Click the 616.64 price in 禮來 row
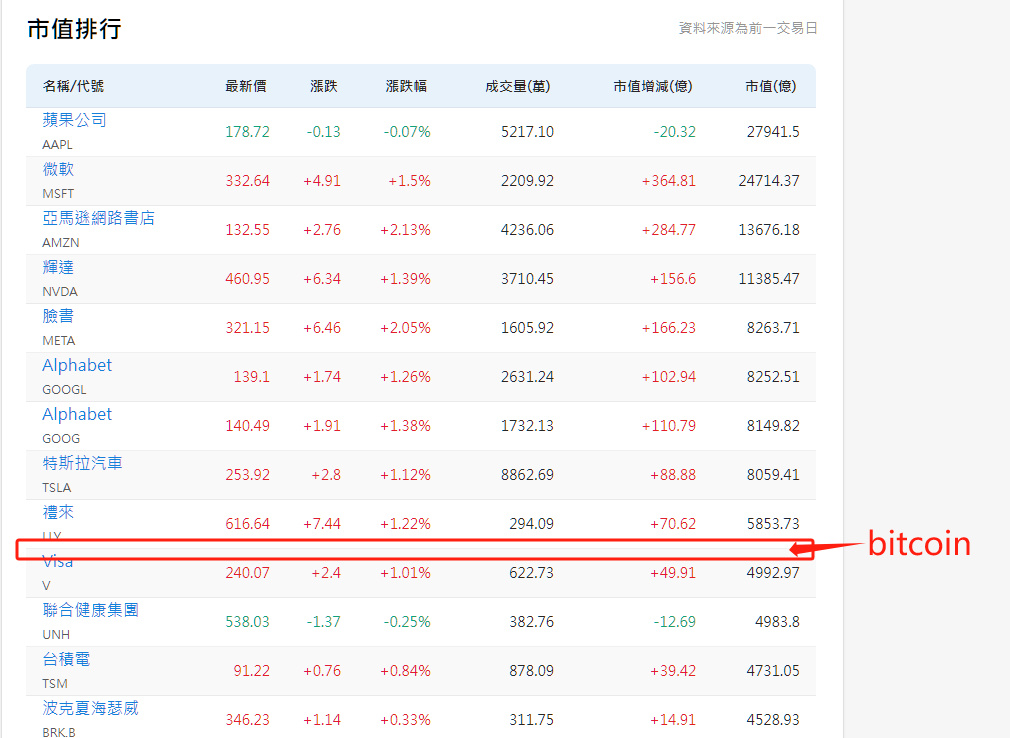The height and width of the screenshot is (738, 1010). 247,524
